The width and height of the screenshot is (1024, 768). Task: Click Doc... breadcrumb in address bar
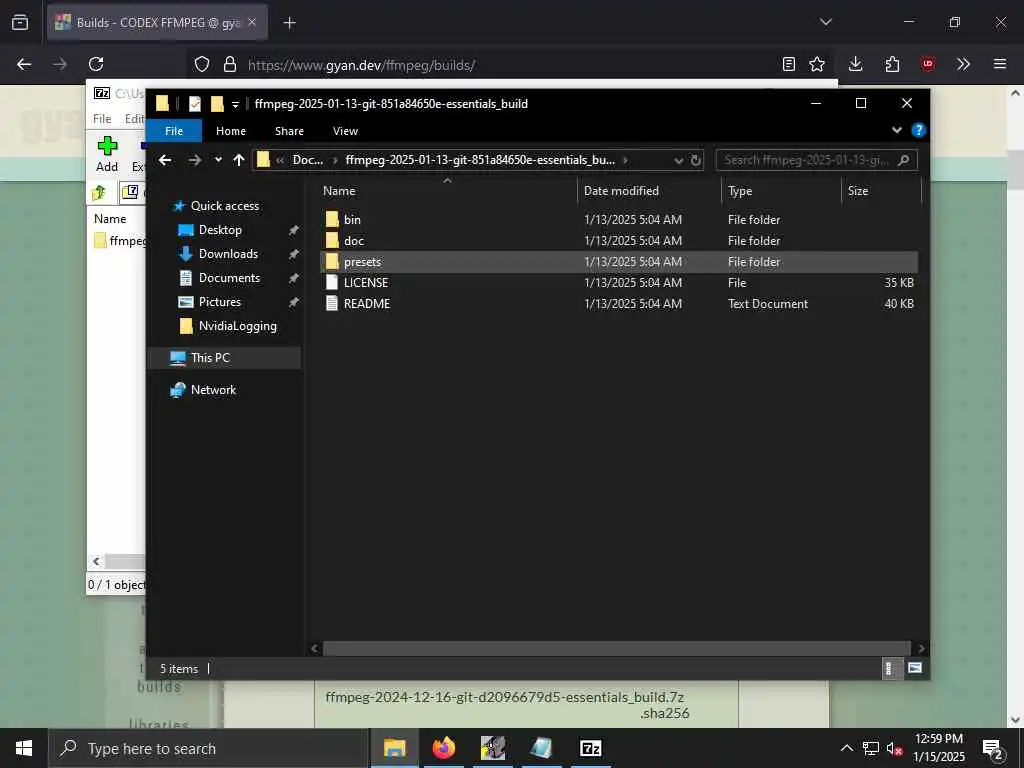pyautogui.click(x=308, y=160)
